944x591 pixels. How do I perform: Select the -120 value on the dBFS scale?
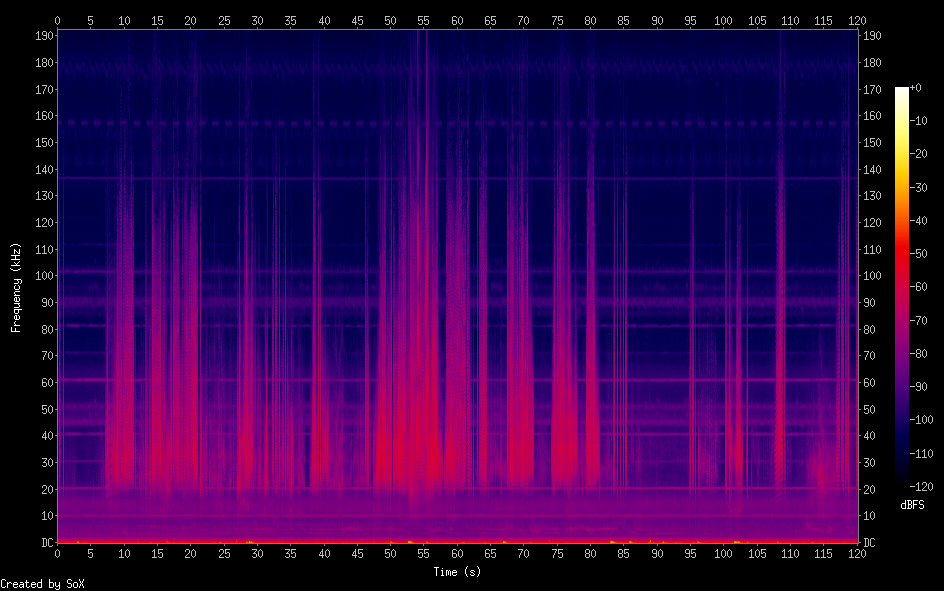(926, 487)
